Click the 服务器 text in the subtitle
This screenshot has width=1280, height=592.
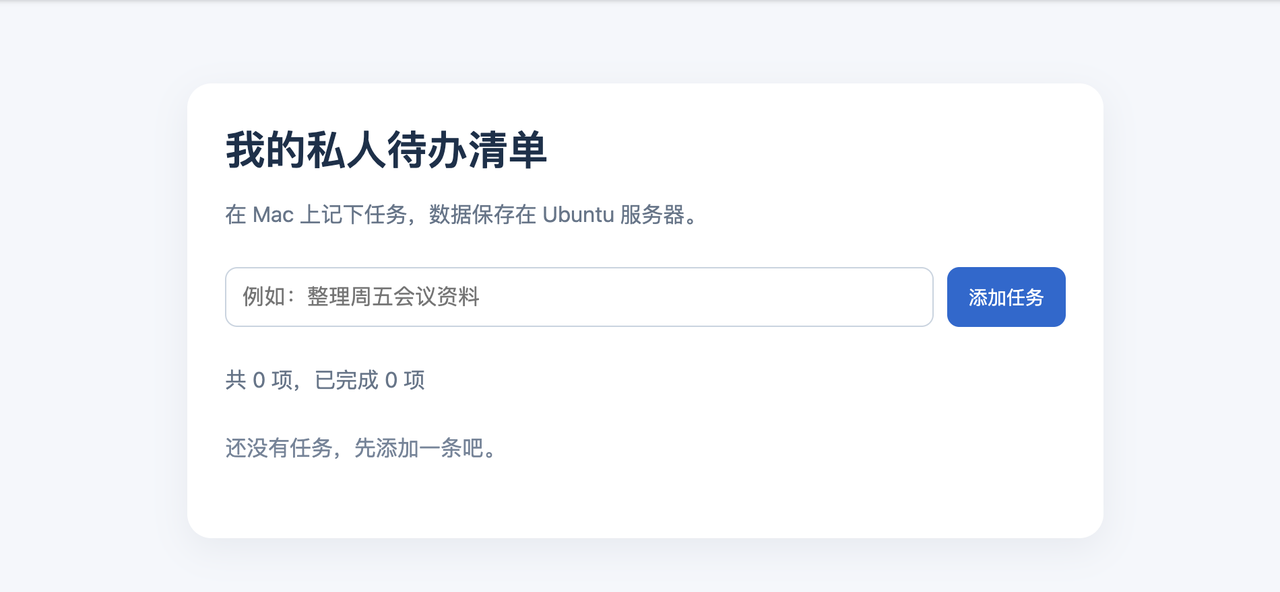[x=652, y=215]
